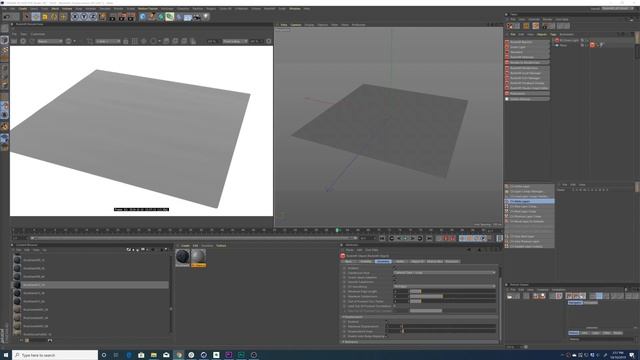
Task: Click the Redshift tag on Plane object
Action: pyautogui.click(x=592, y=44)
